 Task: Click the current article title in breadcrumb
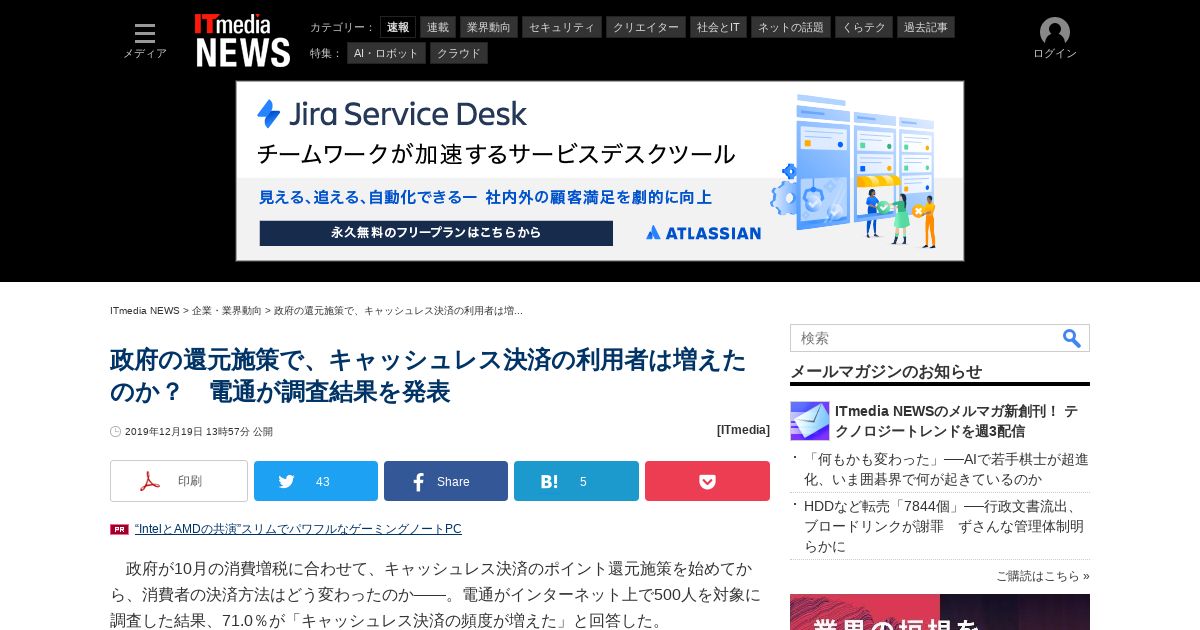[x=398, y=311]
